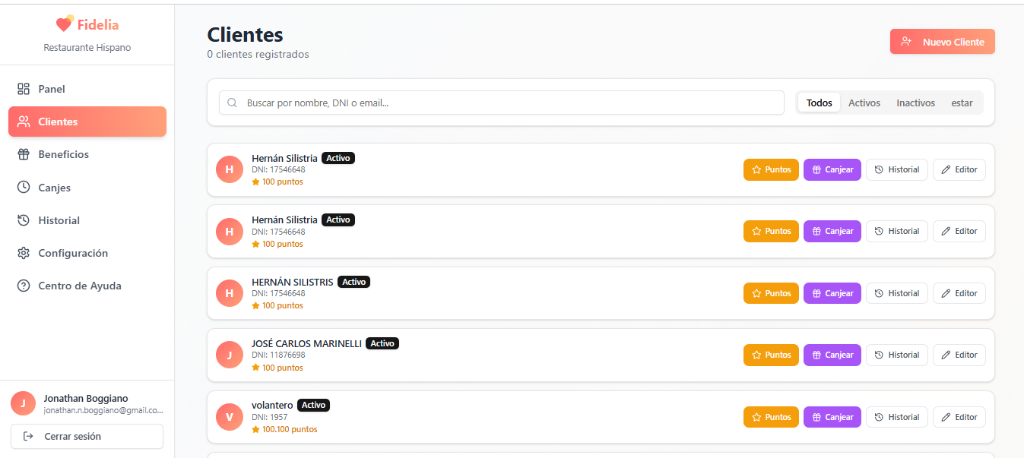Click the J avatar of JOSÉ CARLOS MARINELLI
The height and width of the screenshot is (458, 1024).
[x=229, y=355]
